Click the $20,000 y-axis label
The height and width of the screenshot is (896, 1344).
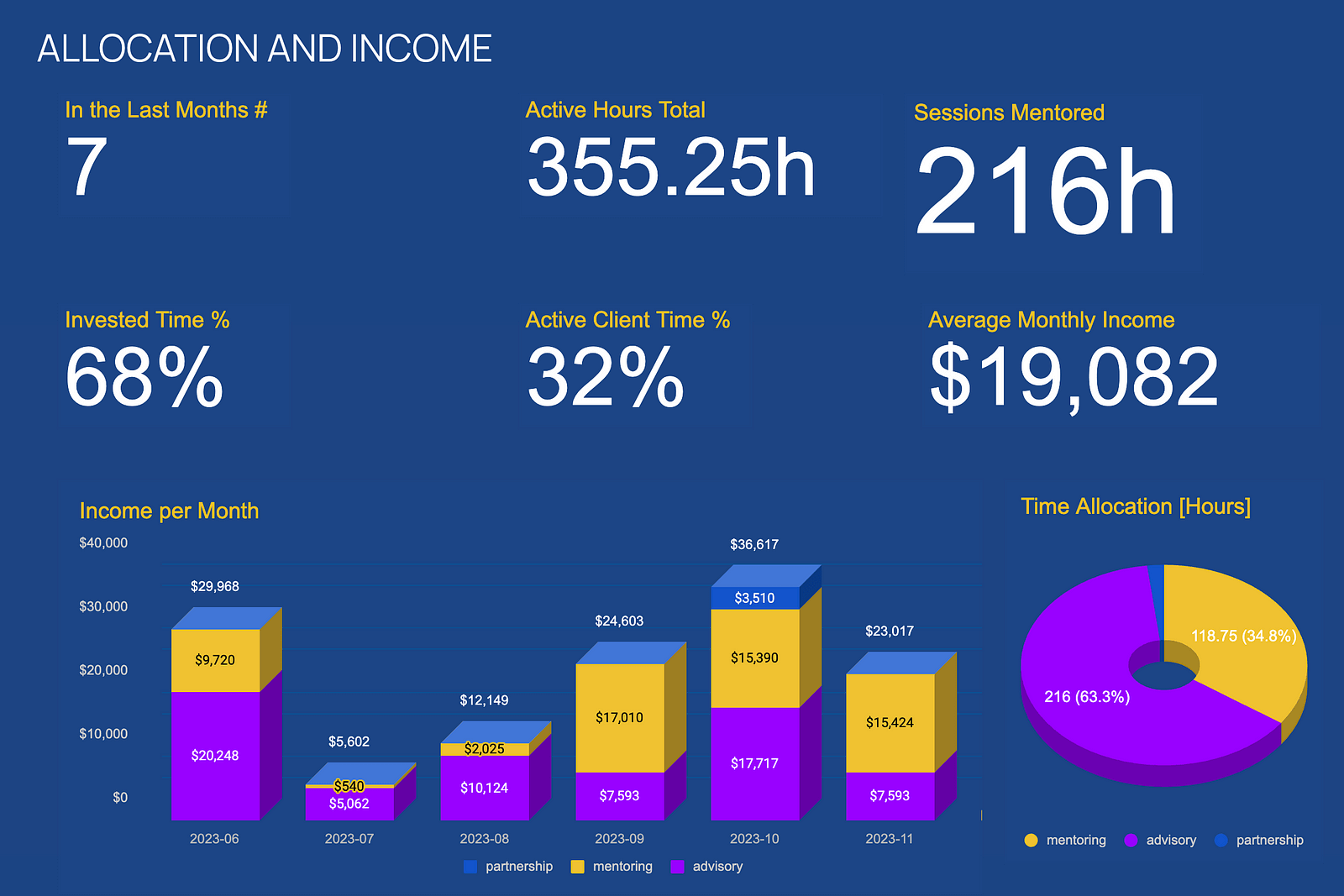coord(103,670)
